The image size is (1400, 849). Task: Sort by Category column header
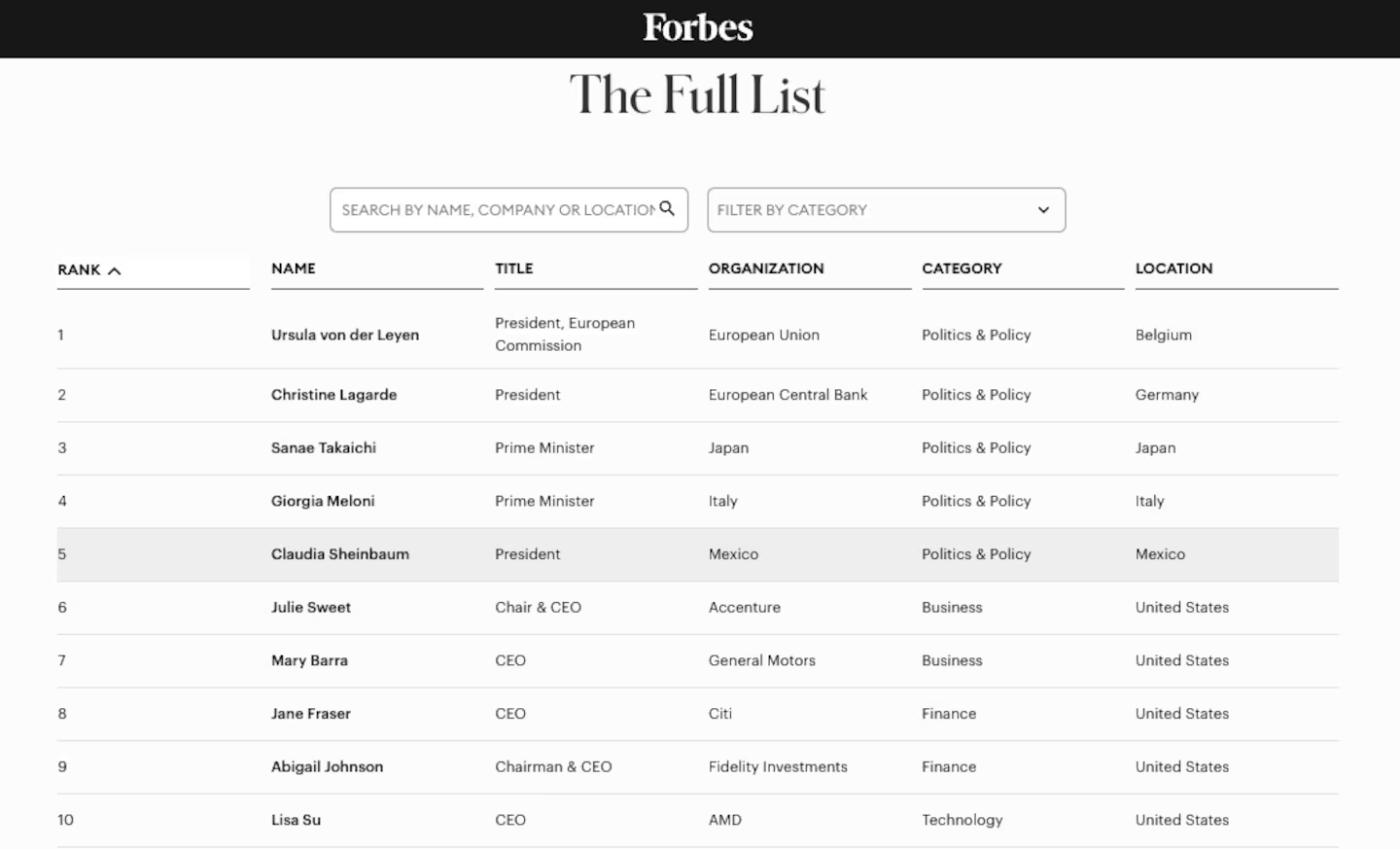click(962, 268)
